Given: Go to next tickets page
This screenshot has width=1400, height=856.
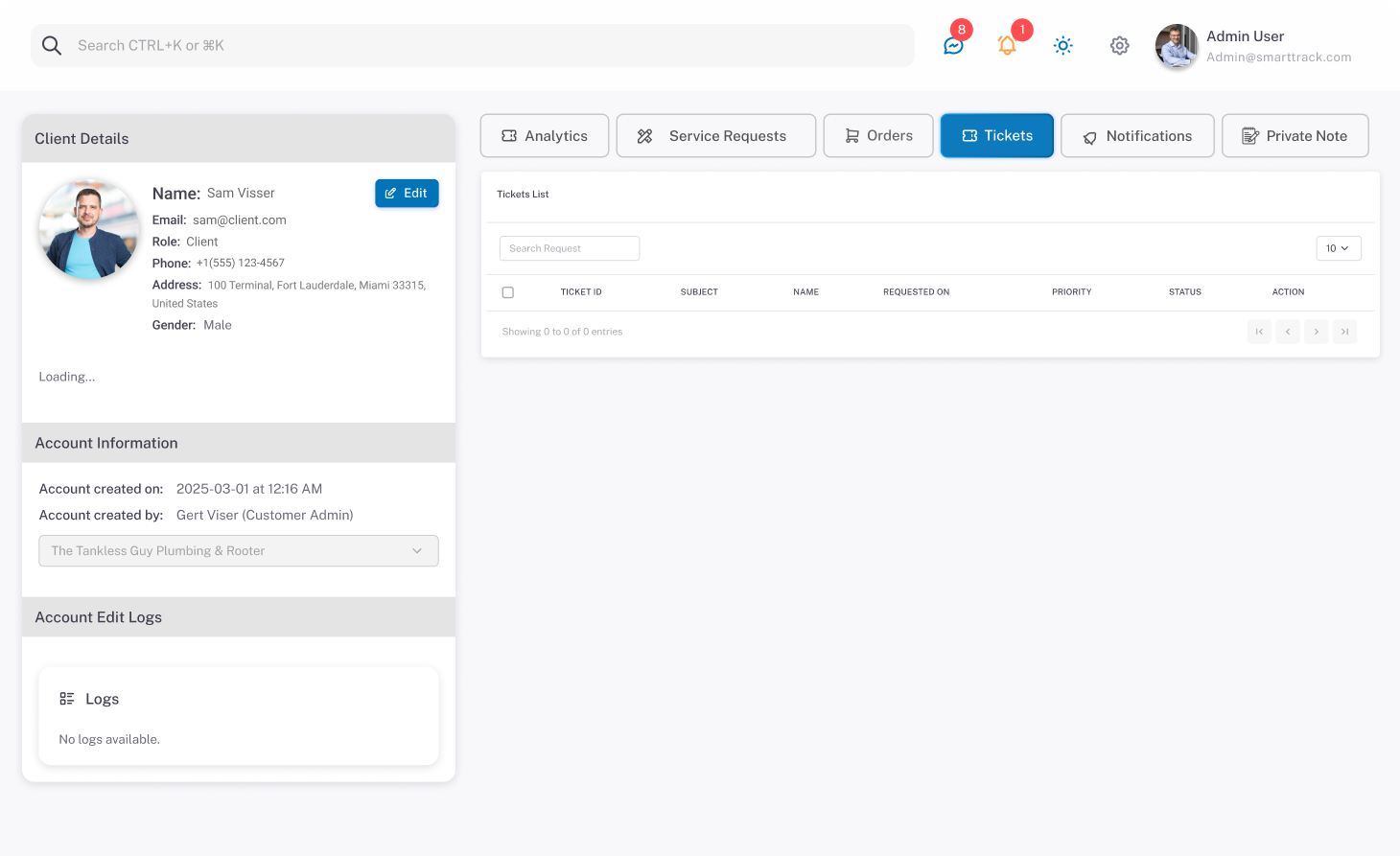Looking at the screenshot, I should coord(1317,332).
